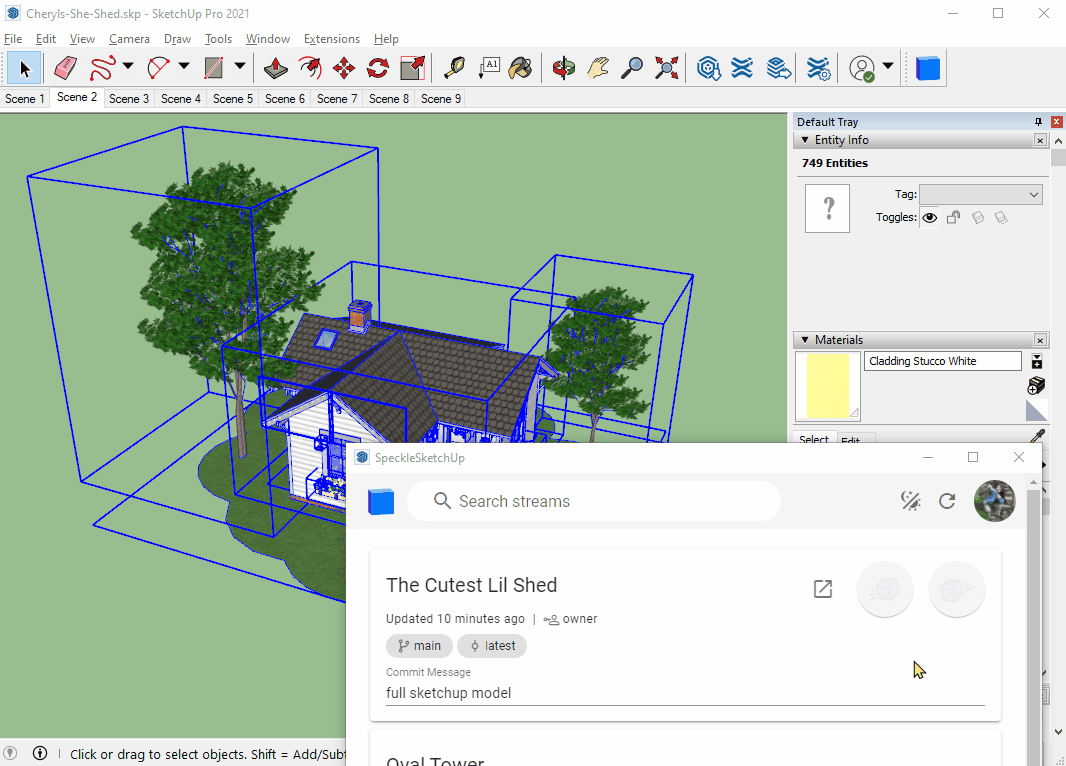Activate the Push/Pull tool
The image size is (1066, 766).
tap(275, 68)
